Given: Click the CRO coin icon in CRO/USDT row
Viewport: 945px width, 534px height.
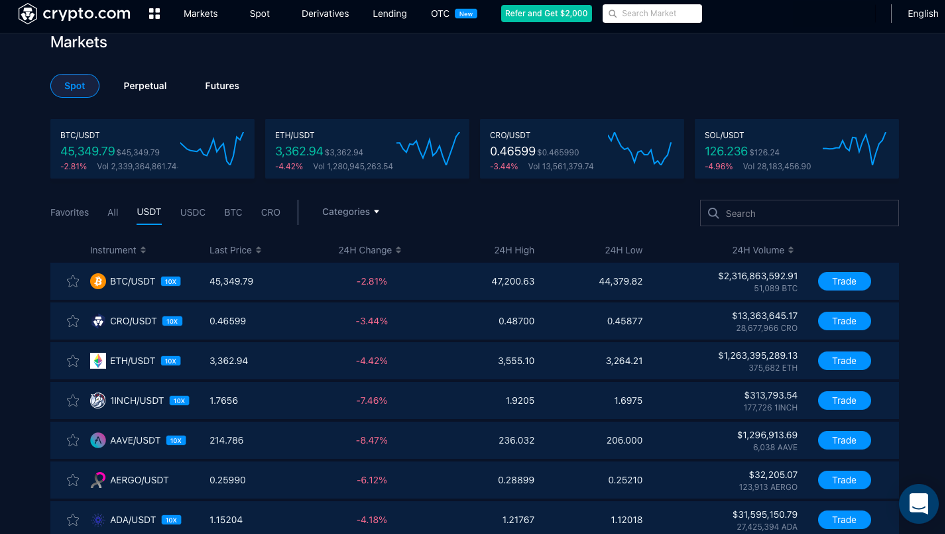Looking at the screenshot, I should click(98, 321).
